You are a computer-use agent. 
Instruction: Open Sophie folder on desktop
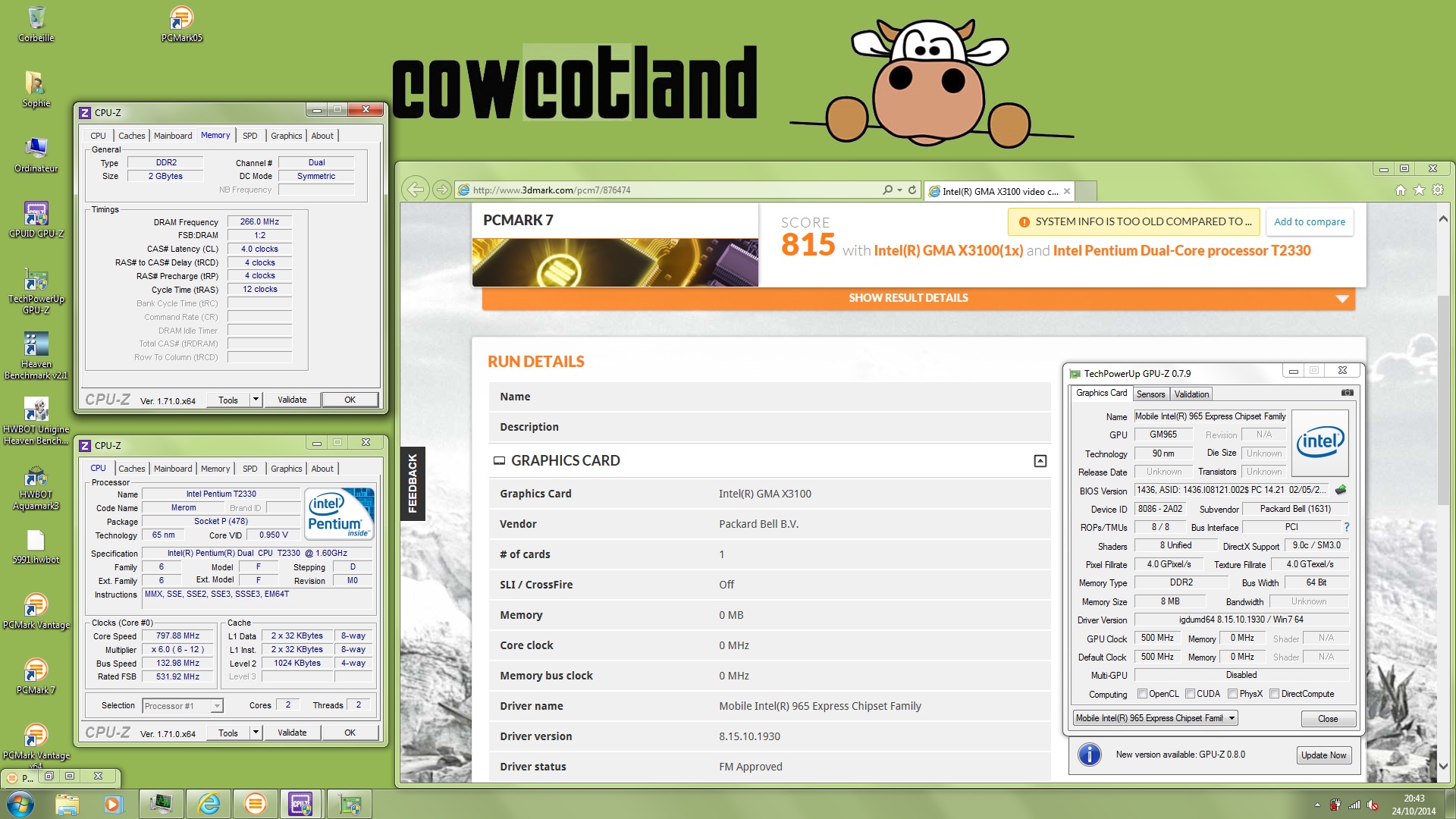click(x=36, y=89)
